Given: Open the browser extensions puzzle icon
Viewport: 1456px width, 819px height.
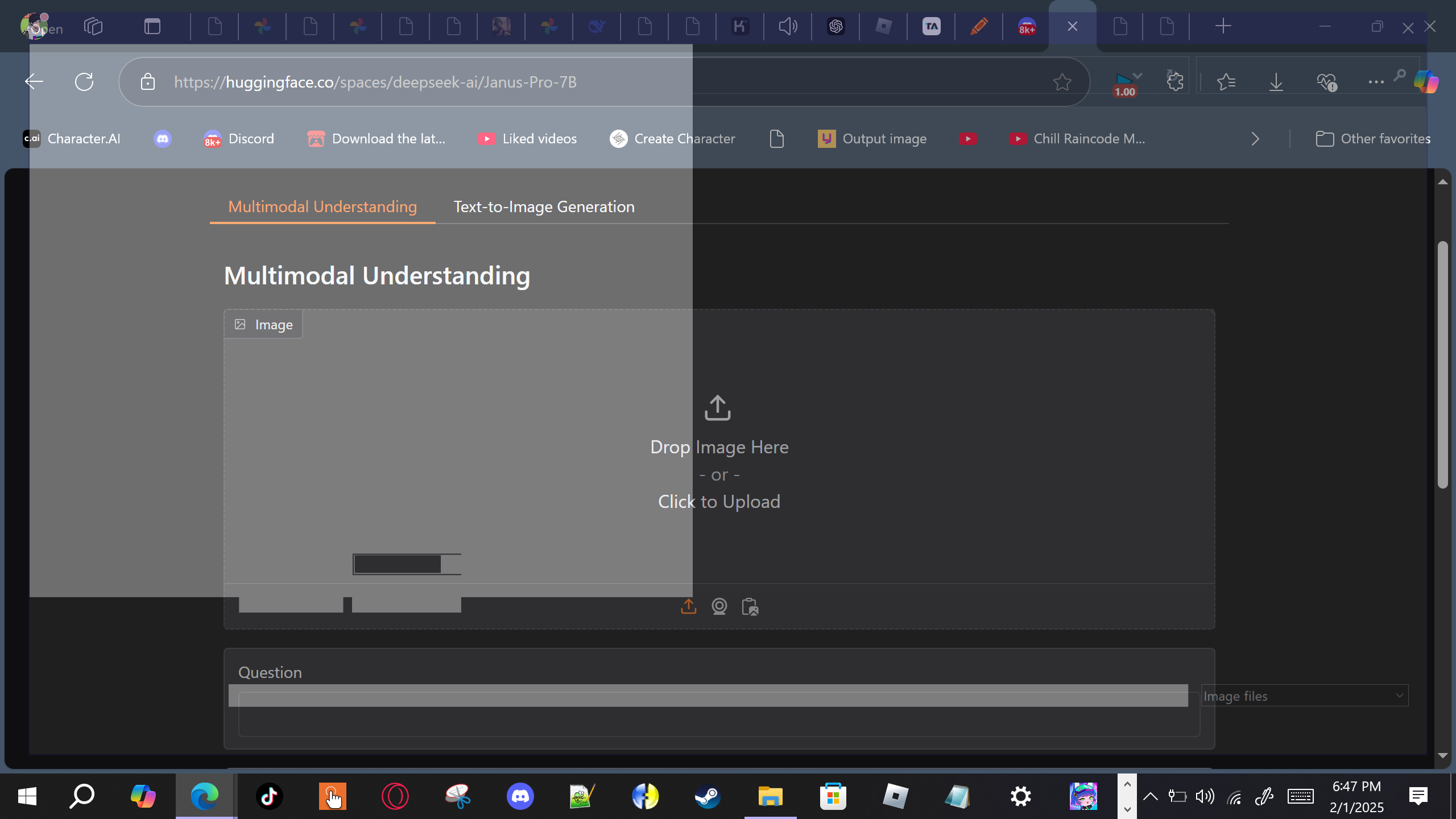Looking at the screenshot, I should coord(1175,82).
